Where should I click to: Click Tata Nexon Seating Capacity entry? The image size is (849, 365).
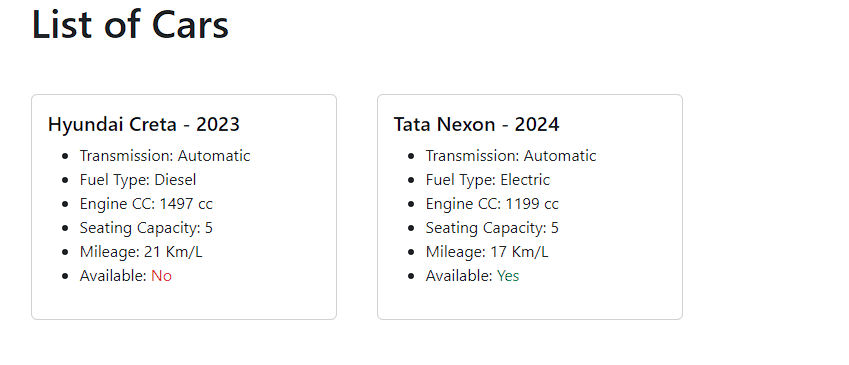pyautogui.click(x=492, y=228)
